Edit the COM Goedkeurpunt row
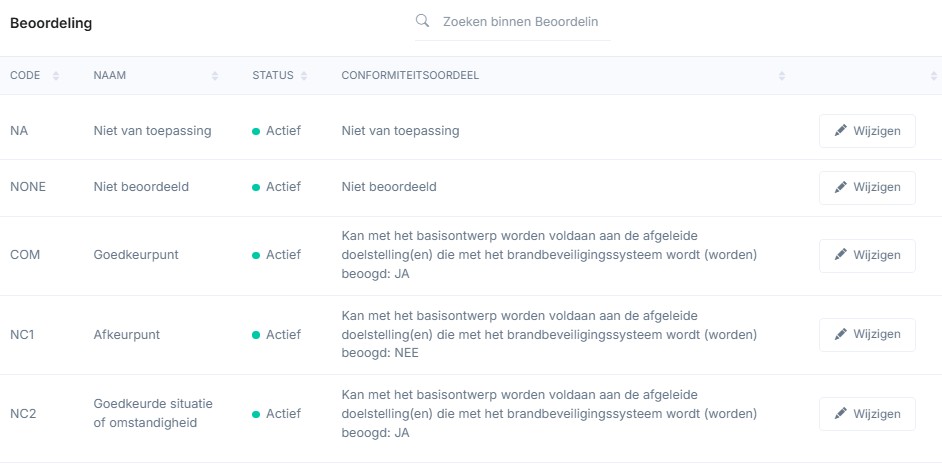 point(867,255)
